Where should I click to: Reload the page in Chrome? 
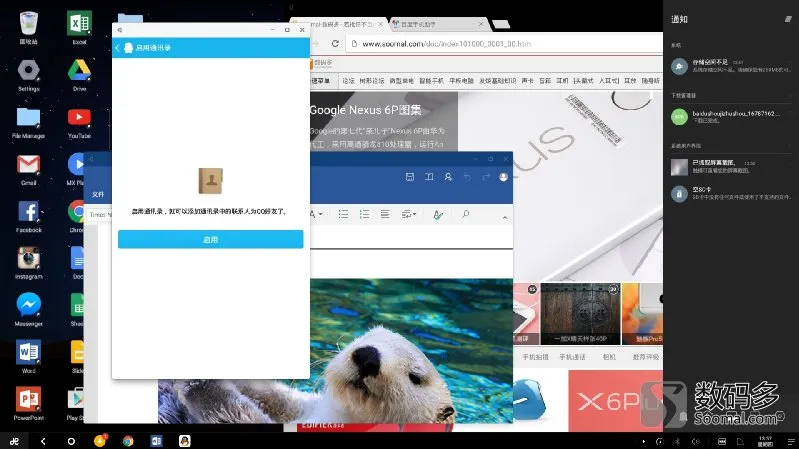pyautogui.click(x=335, y=44)
